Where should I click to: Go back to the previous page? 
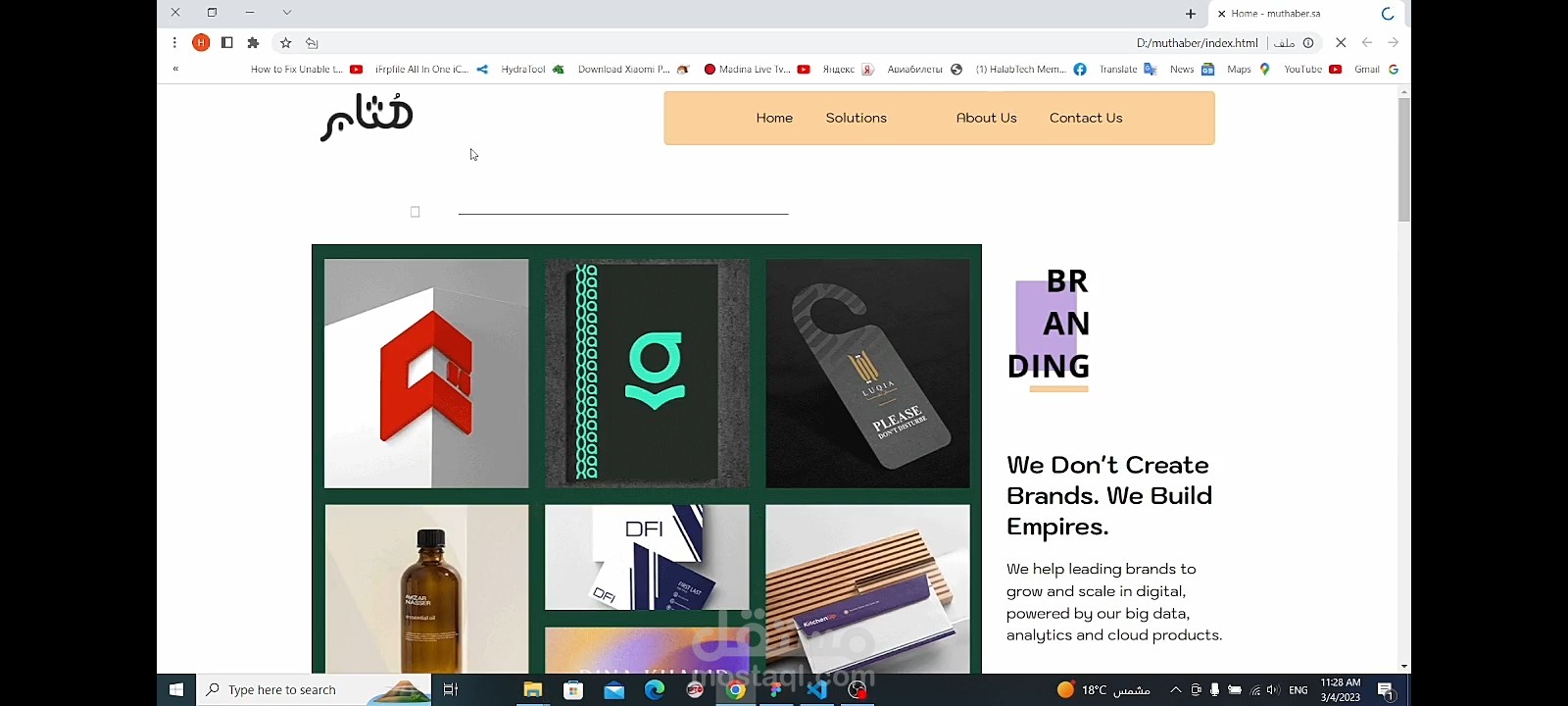[1367, 42]
